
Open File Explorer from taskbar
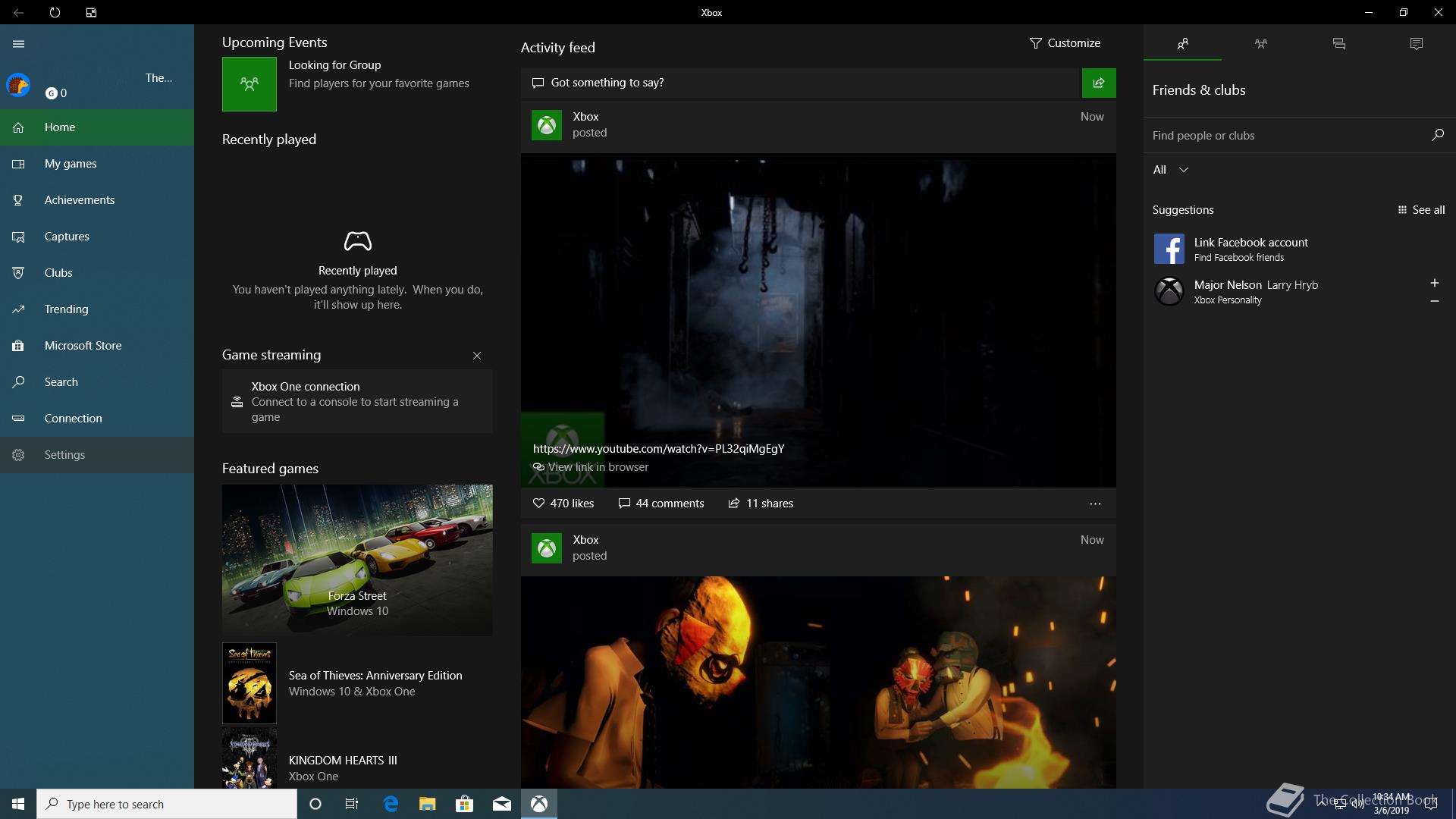(428, 804)
